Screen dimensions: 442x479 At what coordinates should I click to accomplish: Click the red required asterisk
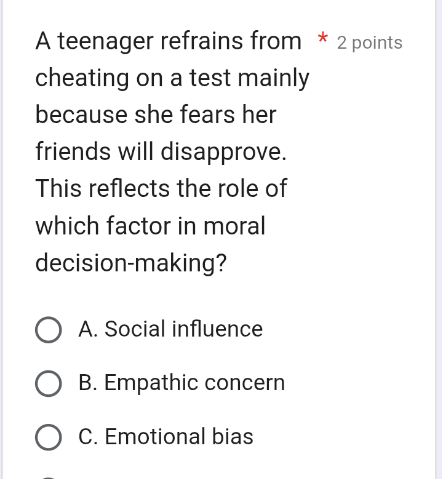322,38
